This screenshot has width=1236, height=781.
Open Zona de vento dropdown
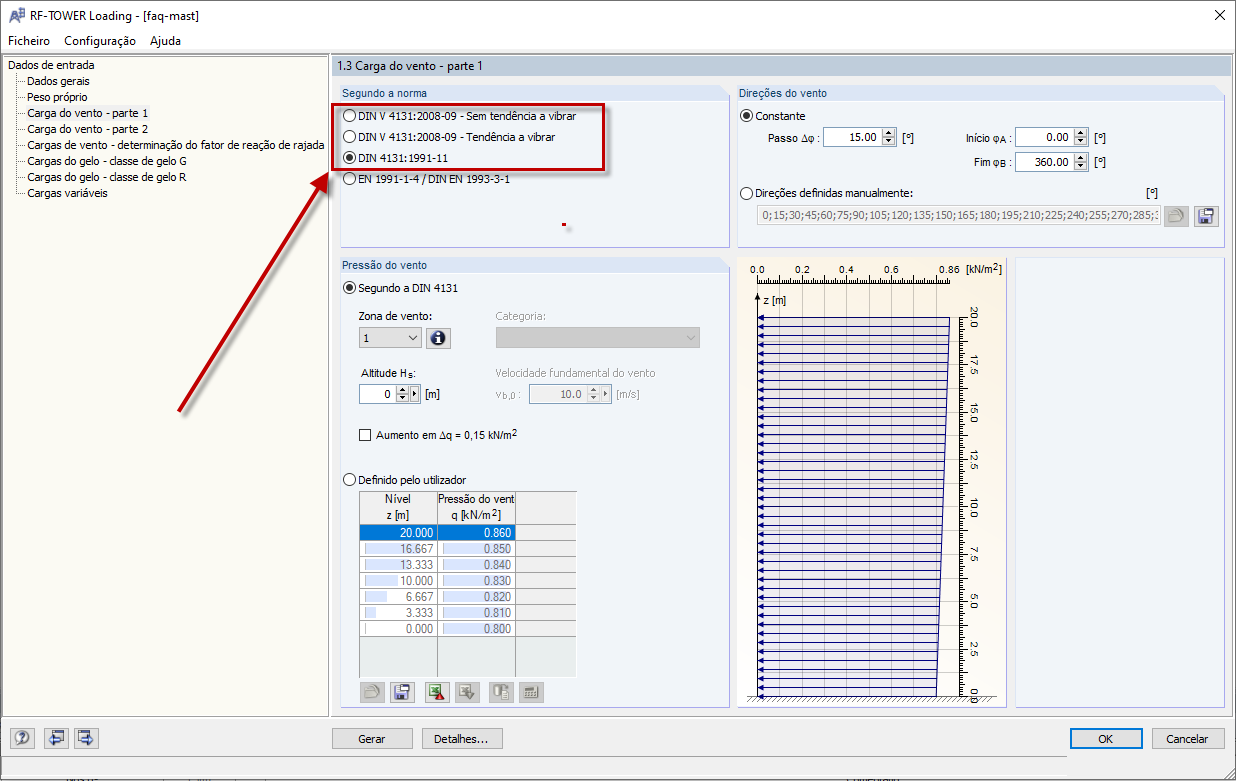pos(390,338)
